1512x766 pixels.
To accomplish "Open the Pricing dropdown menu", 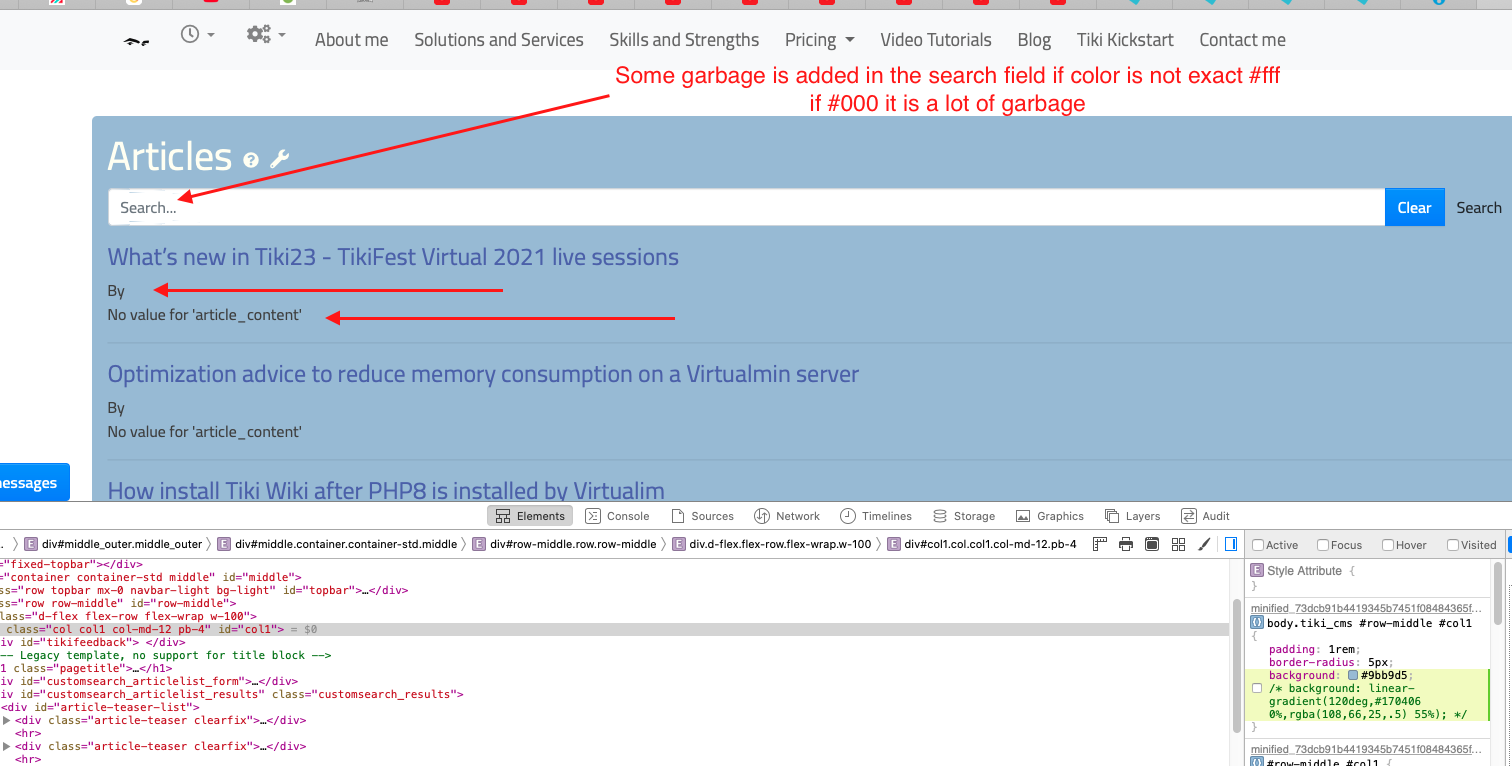I will point(820,40).
